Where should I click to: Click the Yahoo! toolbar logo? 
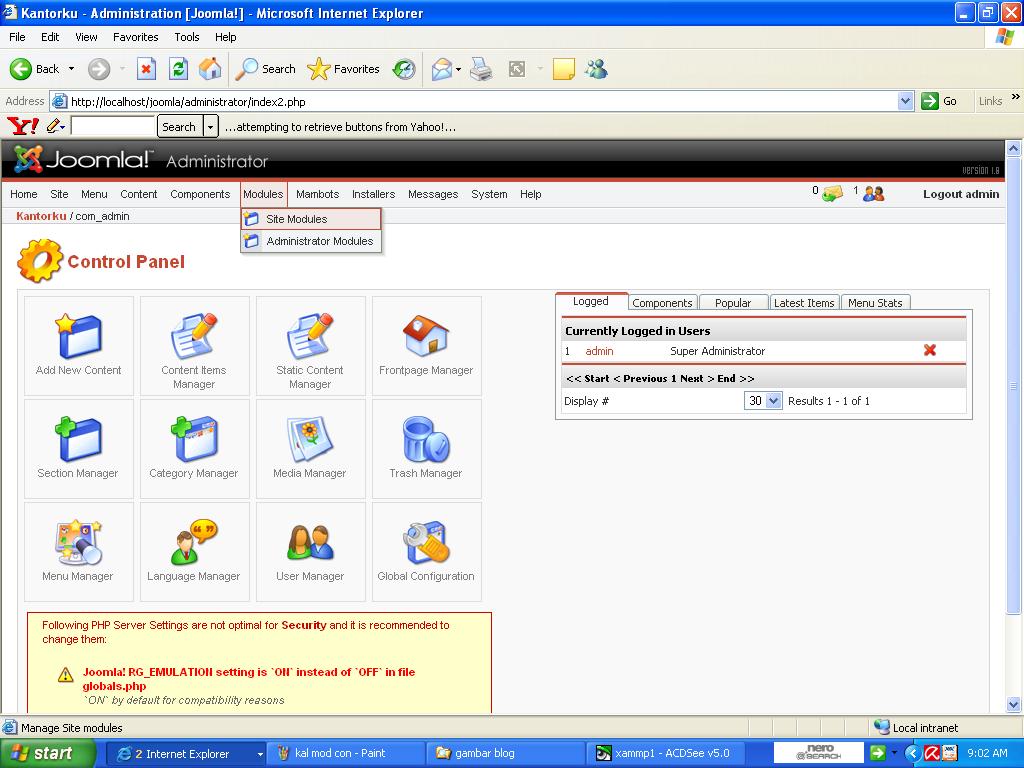point(22,125)
